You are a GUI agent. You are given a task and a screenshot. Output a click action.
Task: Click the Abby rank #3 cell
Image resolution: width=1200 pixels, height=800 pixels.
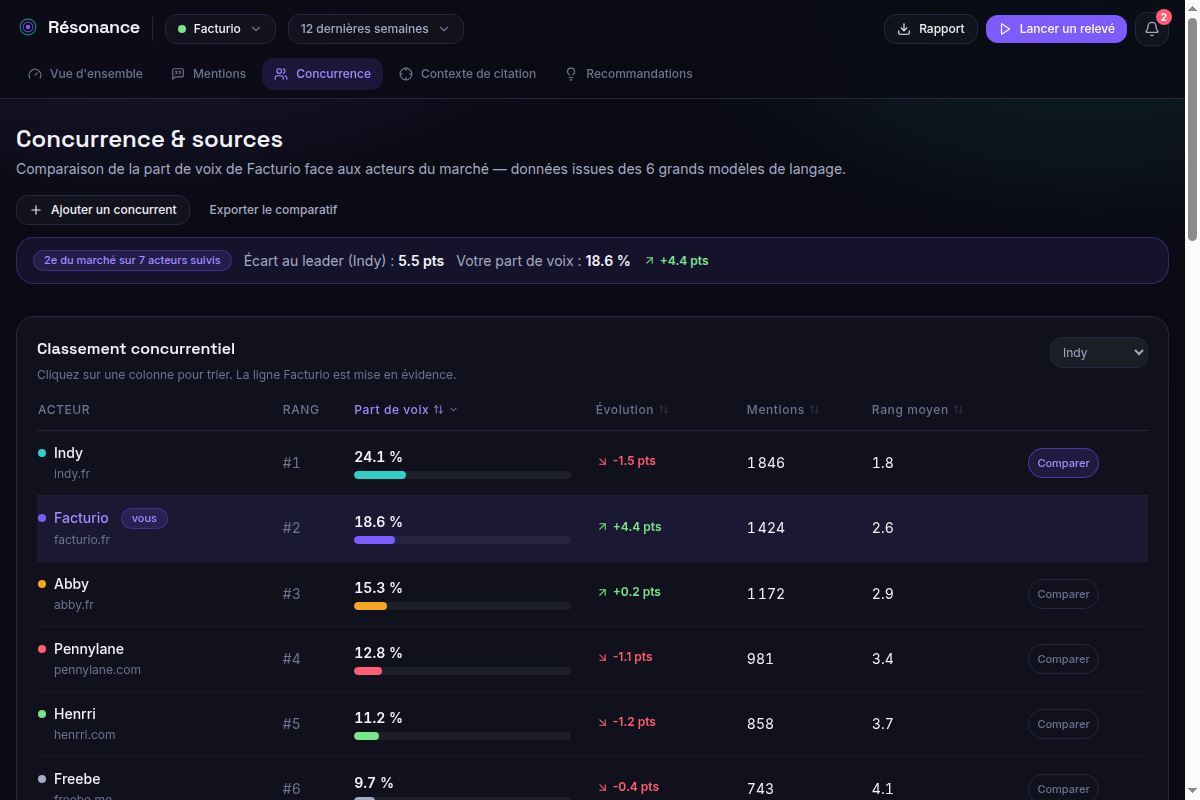(x=292, y=594)
